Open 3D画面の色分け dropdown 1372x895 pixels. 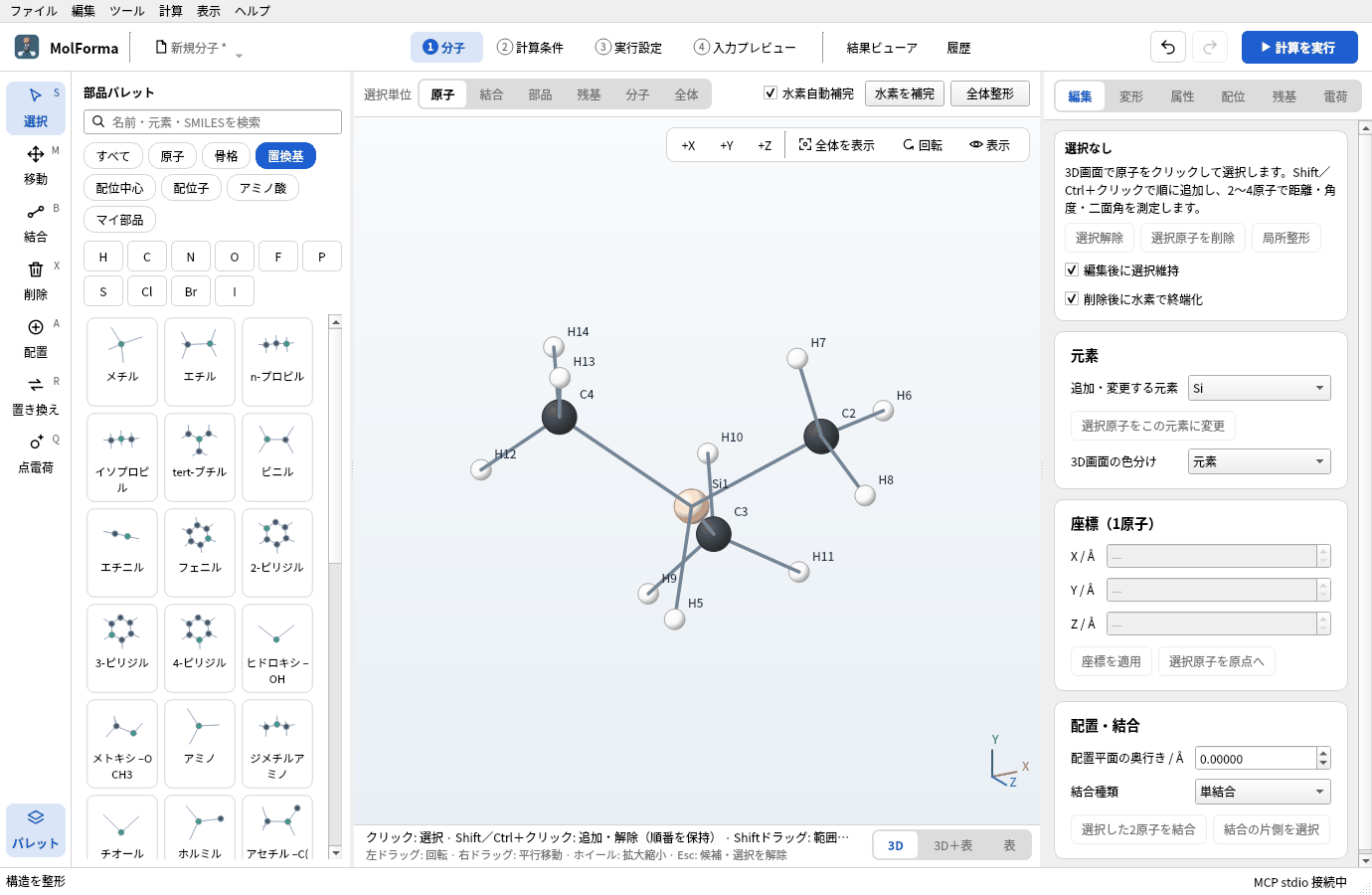coord(1260,461)
